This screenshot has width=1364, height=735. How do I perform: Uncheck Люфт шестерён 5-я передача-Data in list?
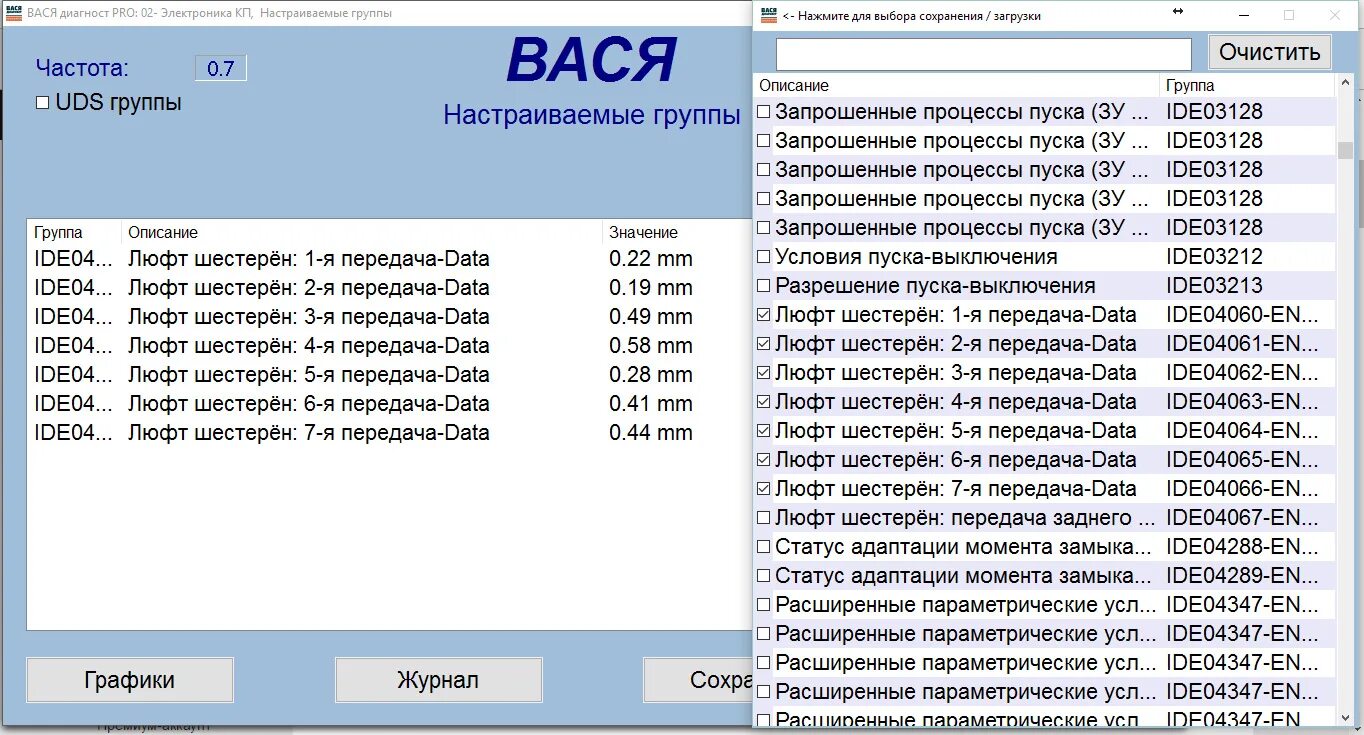pyautogui.click(x=764, y=431)
